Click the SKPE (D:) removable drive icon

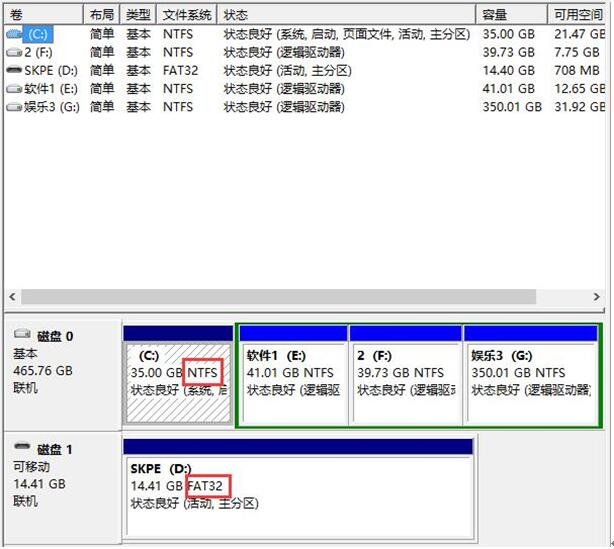pyautogui.click(x=13, y=70)
